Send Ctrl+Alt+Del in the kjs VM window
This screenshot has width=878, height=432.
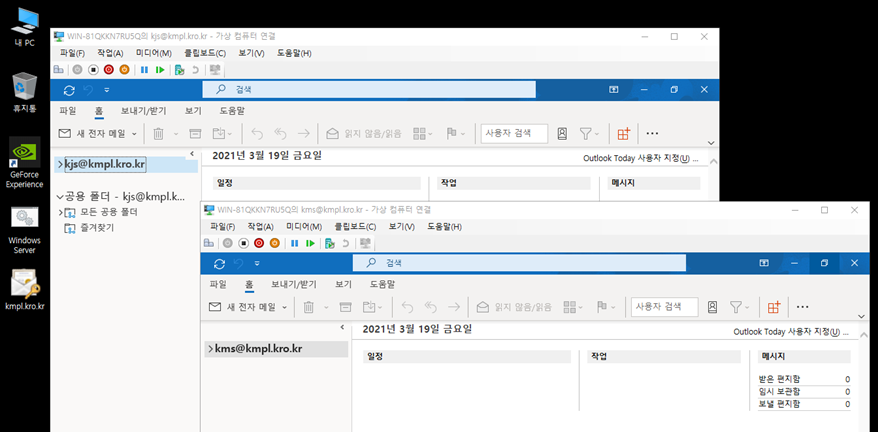click(58, 70)
